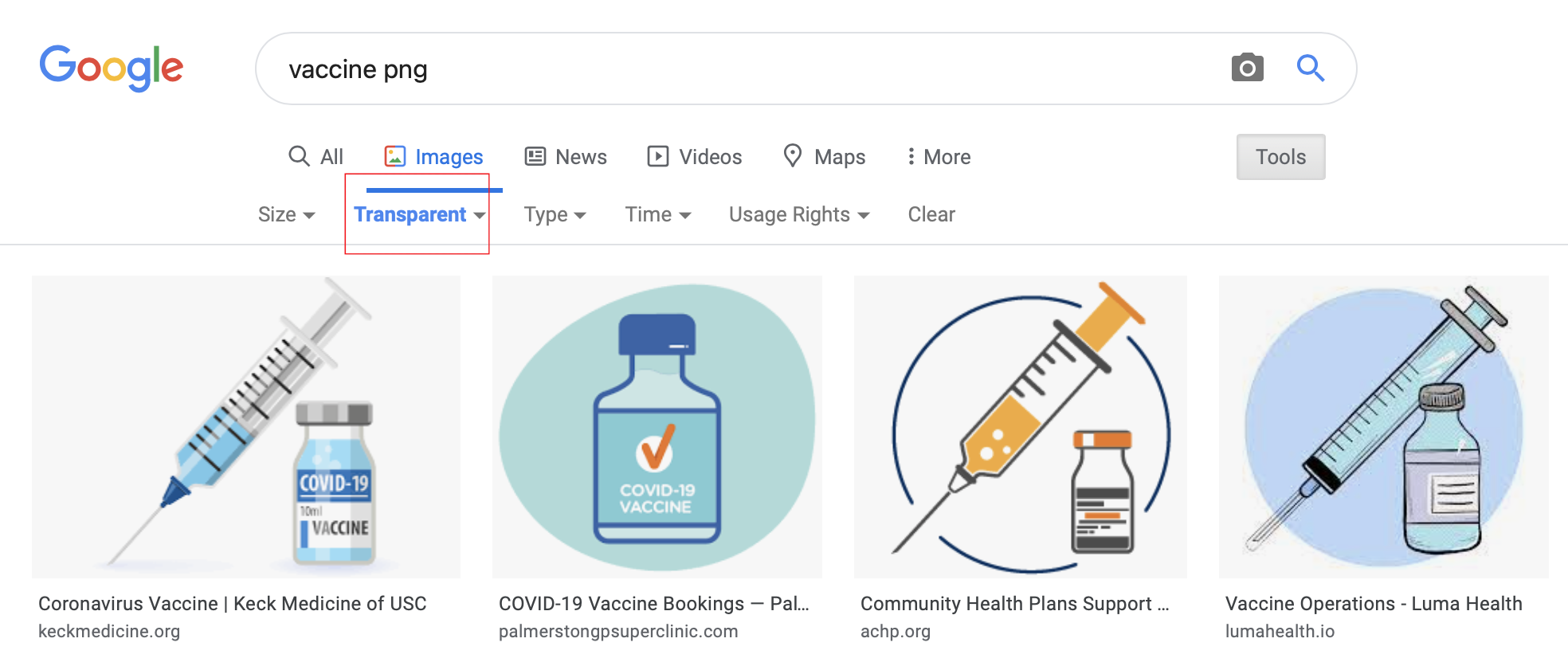The image size is (1568, 662).
Task: Click the Clear filters link
Action: (931, 215)
